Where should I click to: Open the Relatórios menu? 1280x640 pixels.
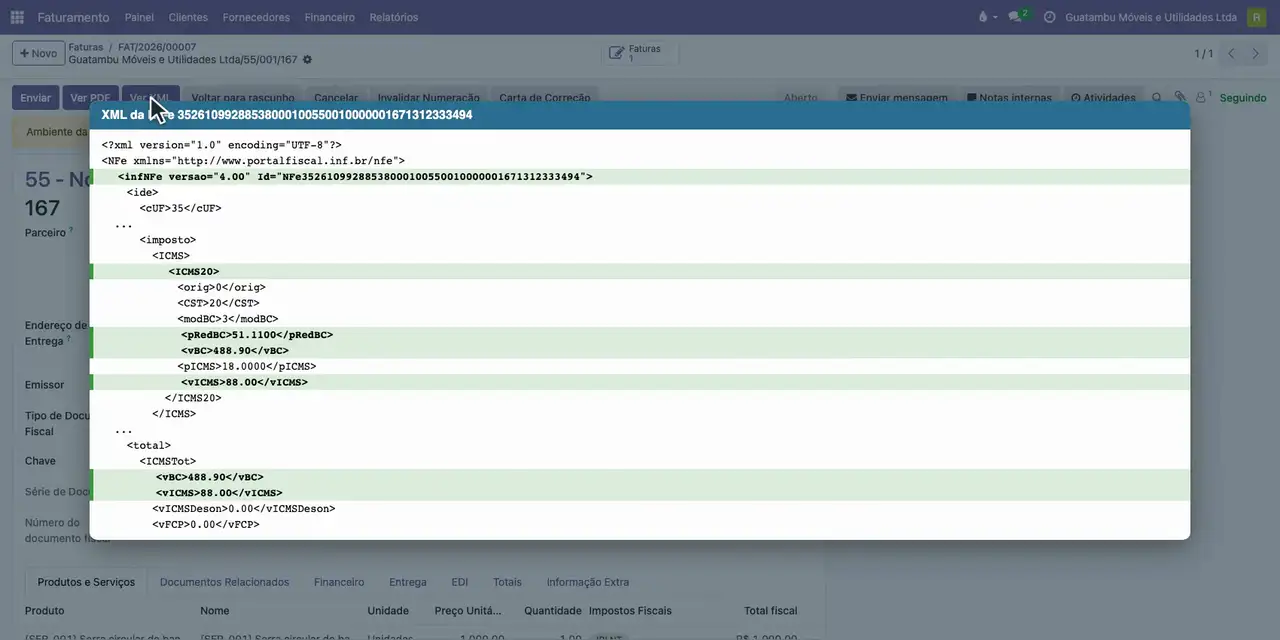(x=394, y=17)
